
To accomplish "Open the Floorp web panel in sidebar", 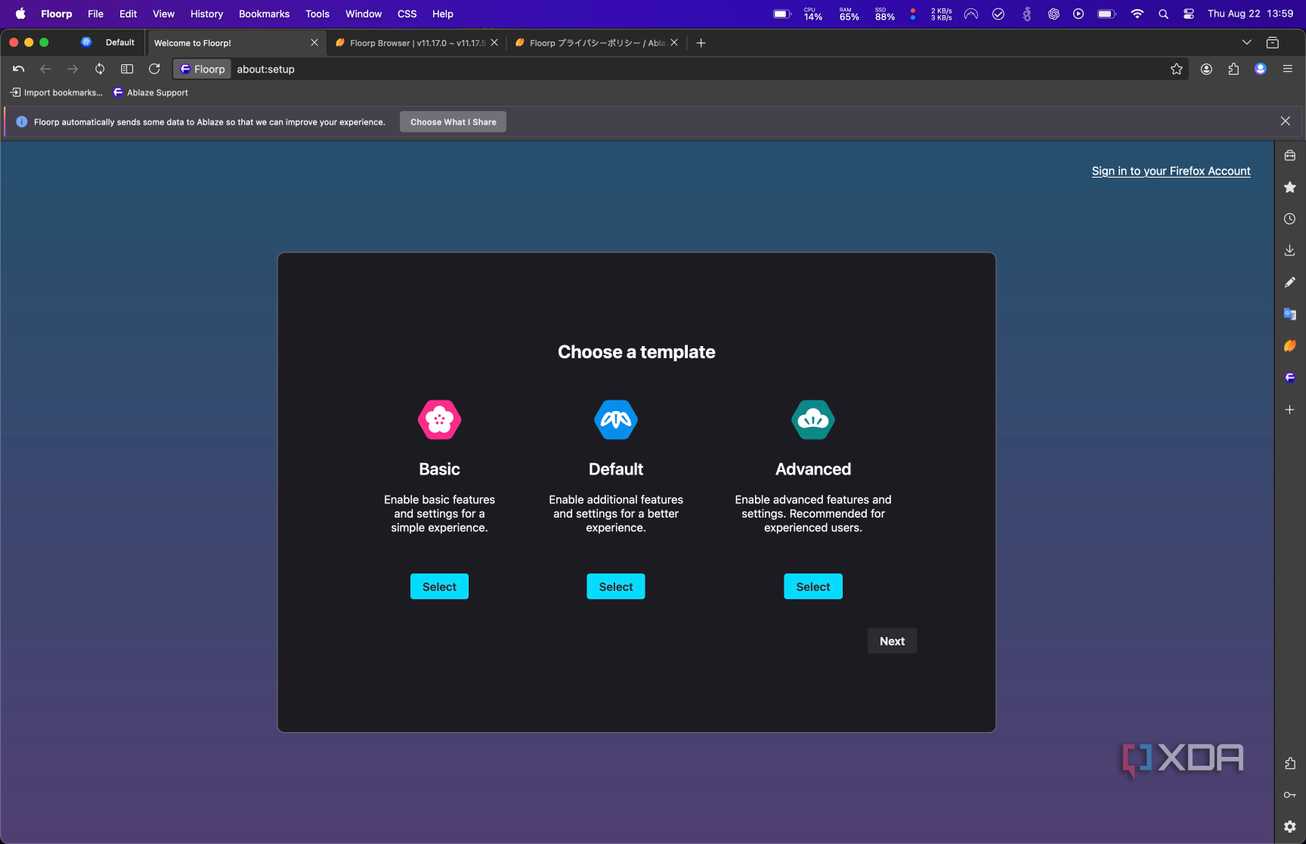I will 1290,378.
